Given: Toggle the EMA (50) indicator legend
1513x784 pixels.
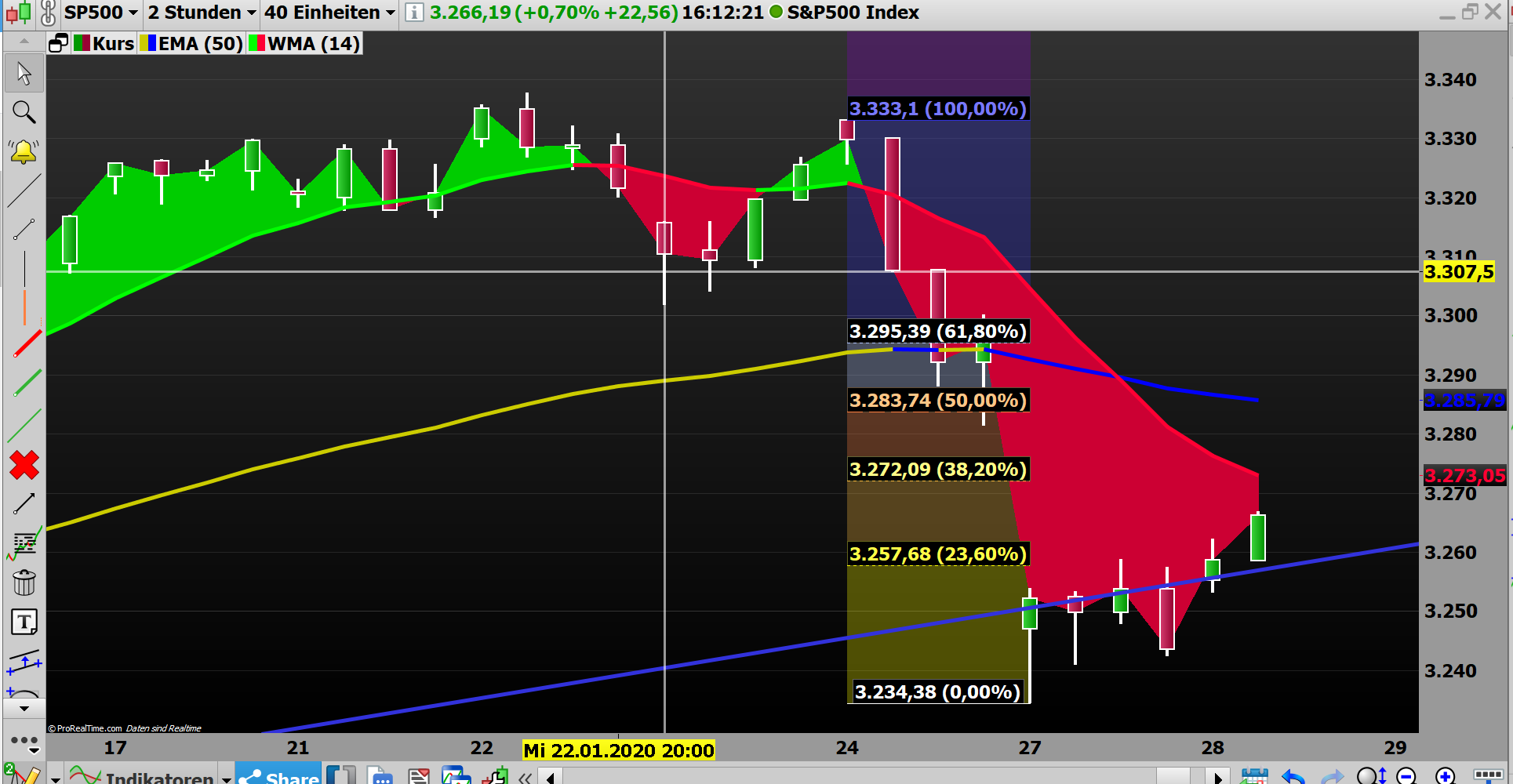Looking at the screenshot, I should tap(191, 43).
